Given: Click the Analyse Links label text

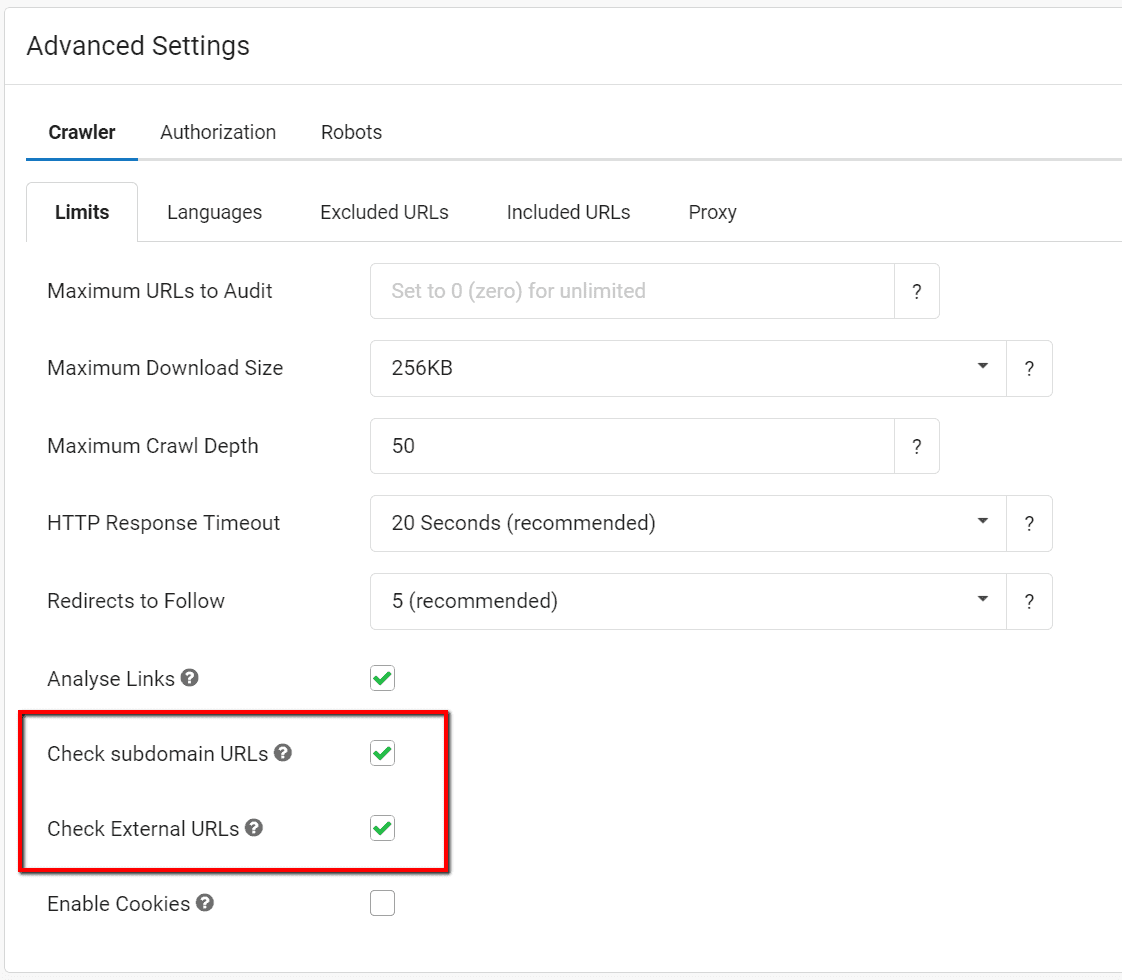Looking at the screenshot, I should pos(111,679).
